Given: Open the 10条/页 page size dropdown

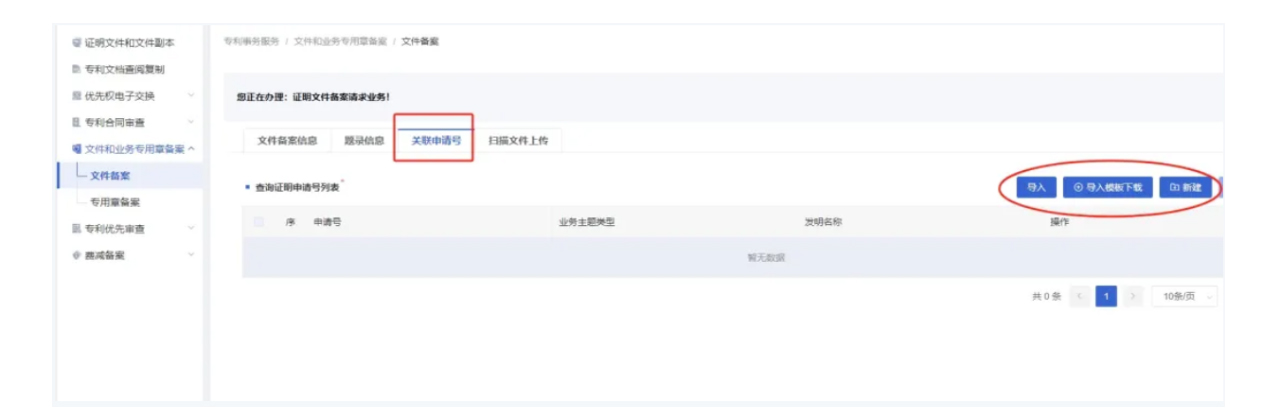Looking at the screenshot, I should (1185, 297).
